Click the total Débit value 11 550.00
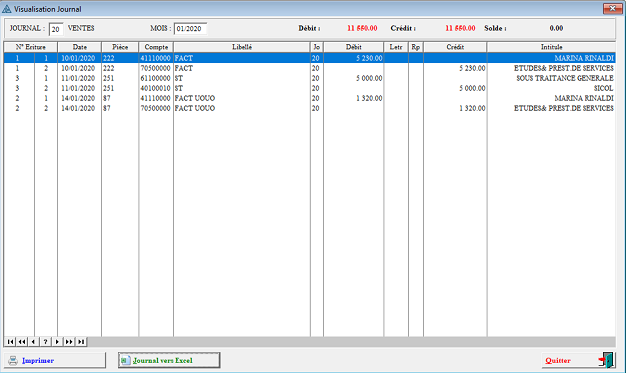626x373 pixels. pyautogui.click(x=362, y=28)
